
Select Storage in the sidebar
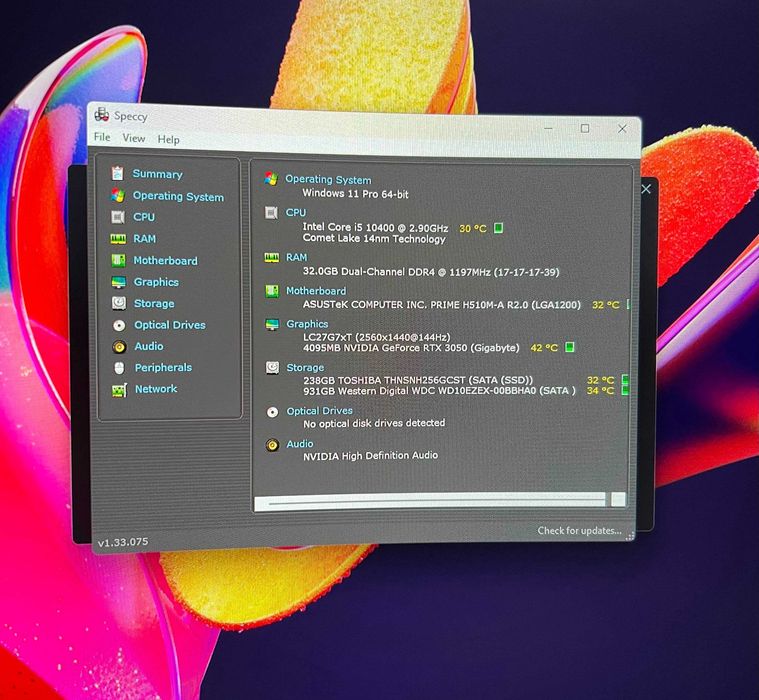(154, 304)
